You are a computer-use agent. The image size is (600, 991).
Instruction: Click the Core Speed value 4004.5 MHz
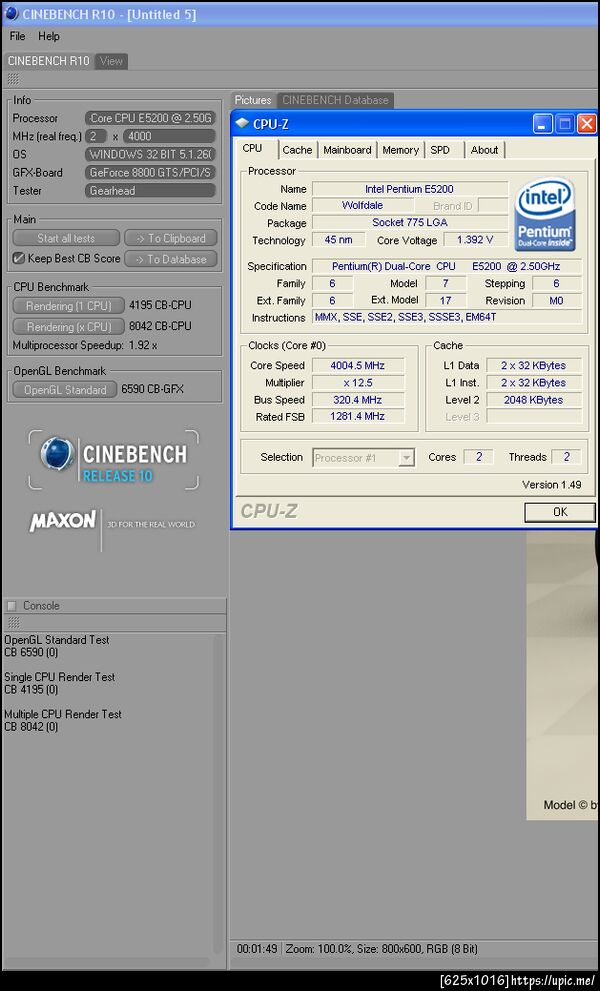358,365
